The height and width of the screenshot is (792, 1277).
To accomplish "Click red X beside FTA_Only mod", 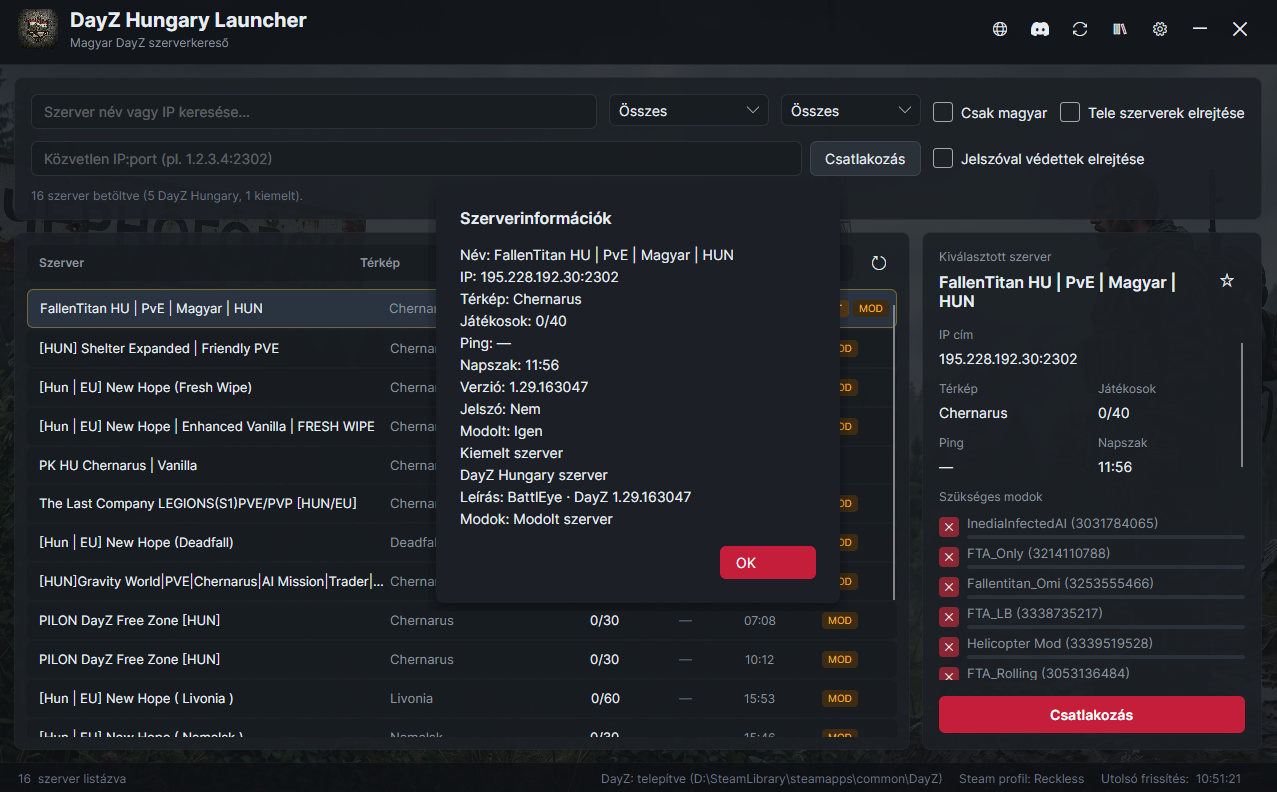I will pos(949,557).
